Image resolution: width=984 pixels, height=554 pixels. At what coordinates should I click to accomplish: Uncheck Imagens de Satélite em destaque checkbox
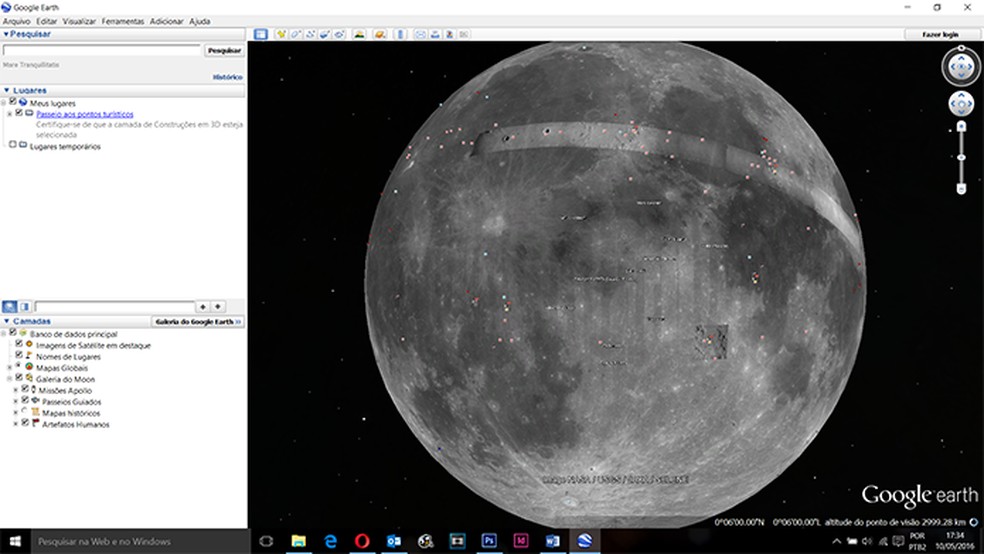pyautogui.click(x=19, y=344)
